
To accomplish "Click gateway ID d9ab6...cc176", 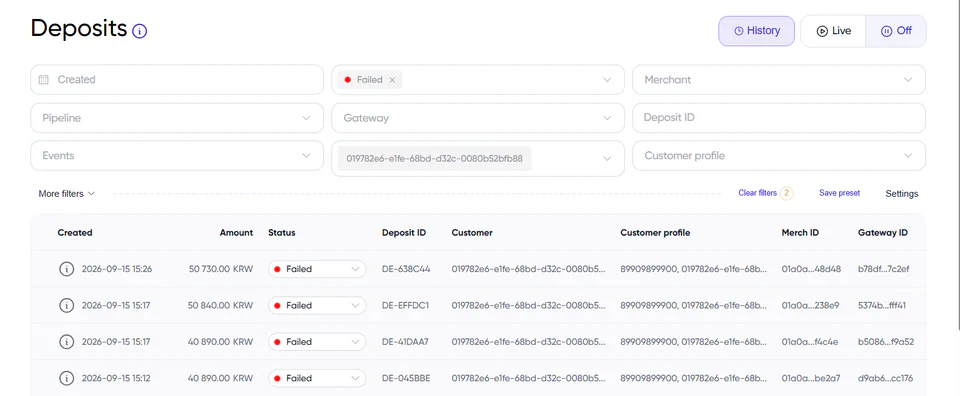I will point(885,378).
